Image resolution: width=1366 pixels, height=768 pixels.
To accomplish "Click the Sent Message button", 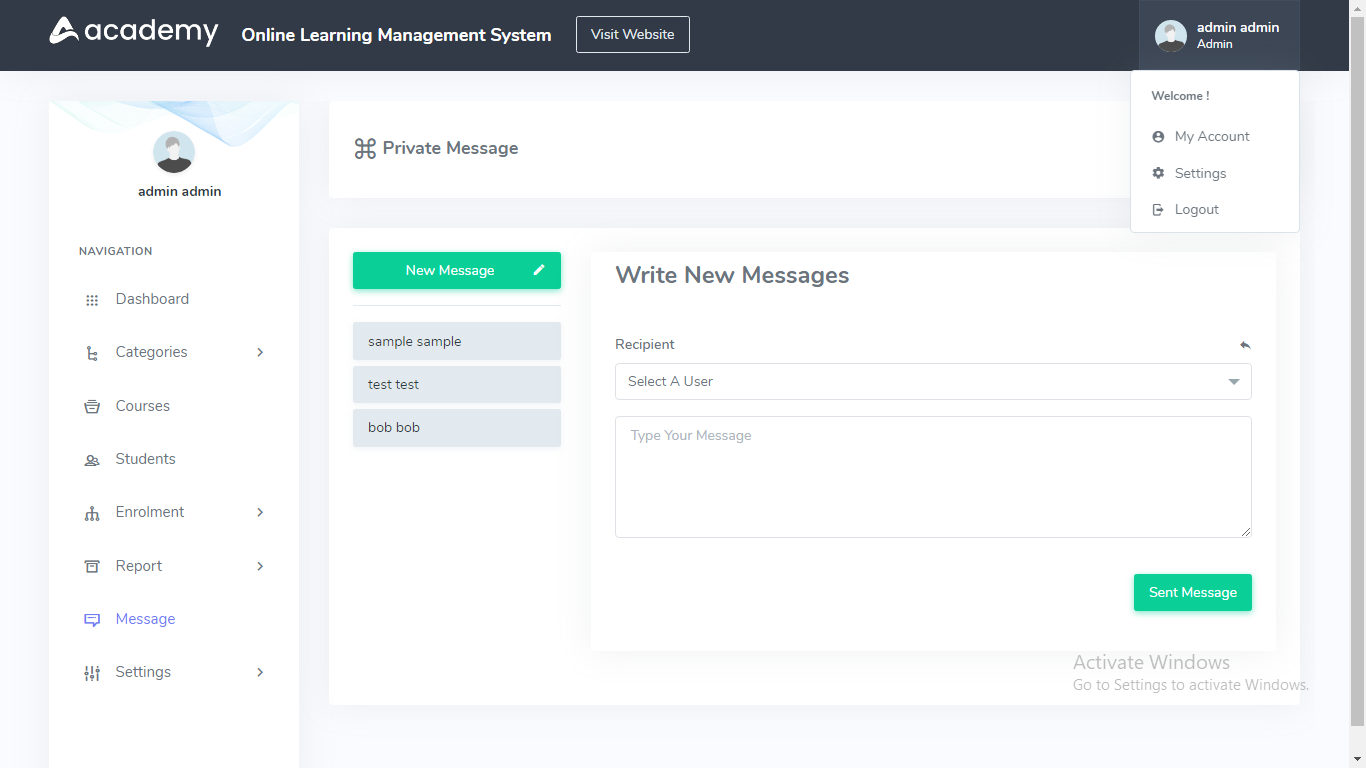I will point(1192,592).
